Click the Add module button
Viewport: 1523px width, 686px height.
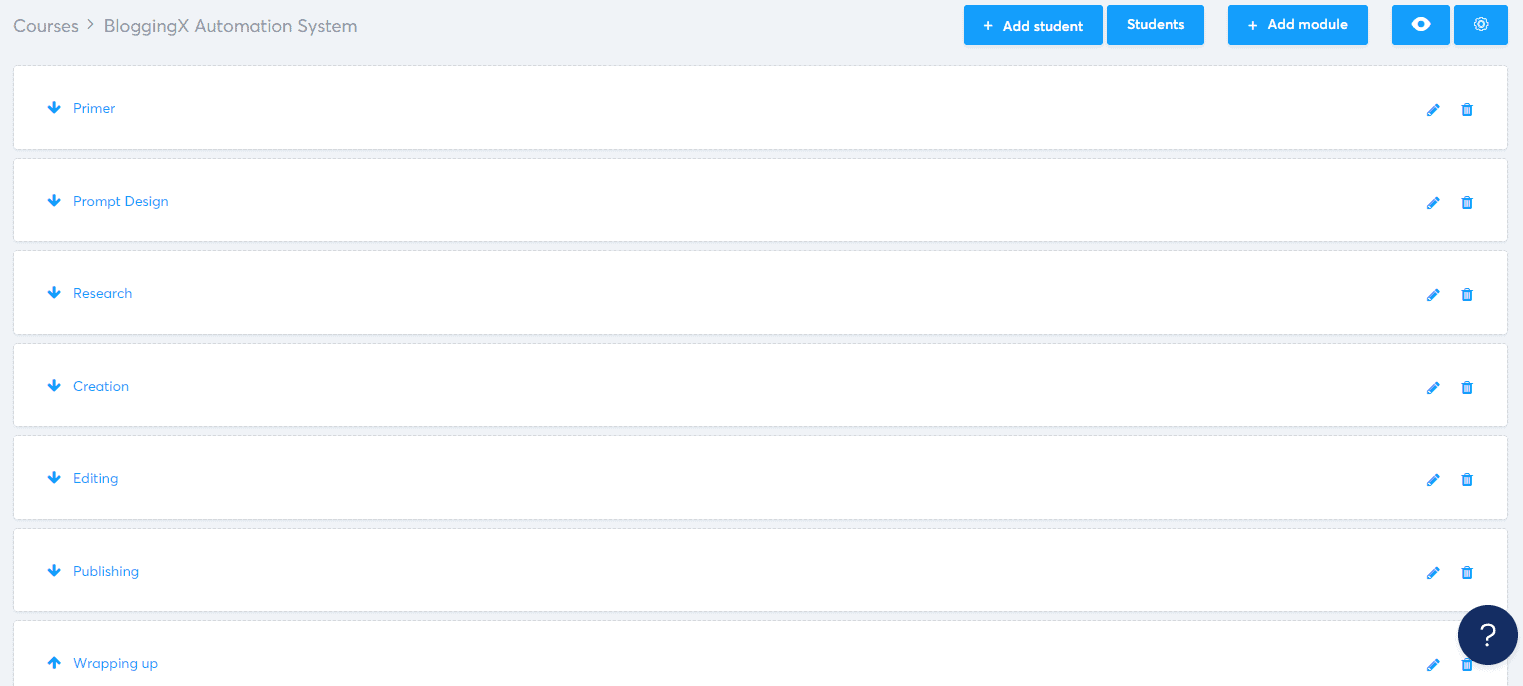click(x=1298, y=25)
